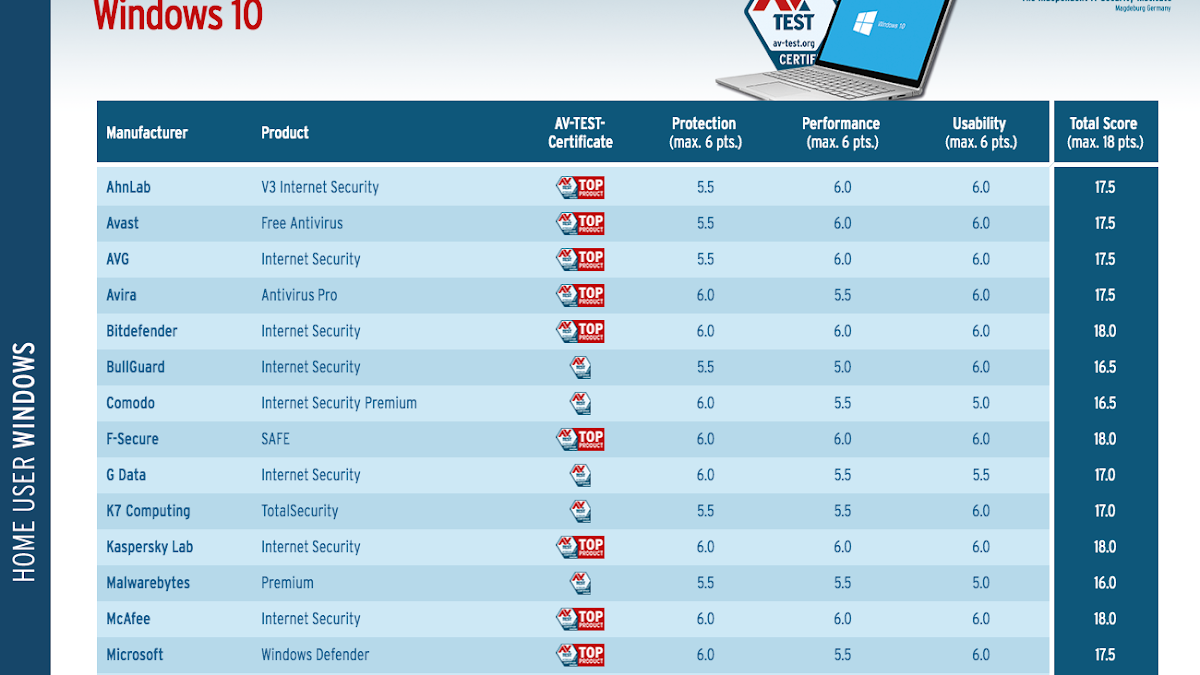Click G Data's 17.0 total score
This screenshot has width=1200, height=675.
[1105, 475]
